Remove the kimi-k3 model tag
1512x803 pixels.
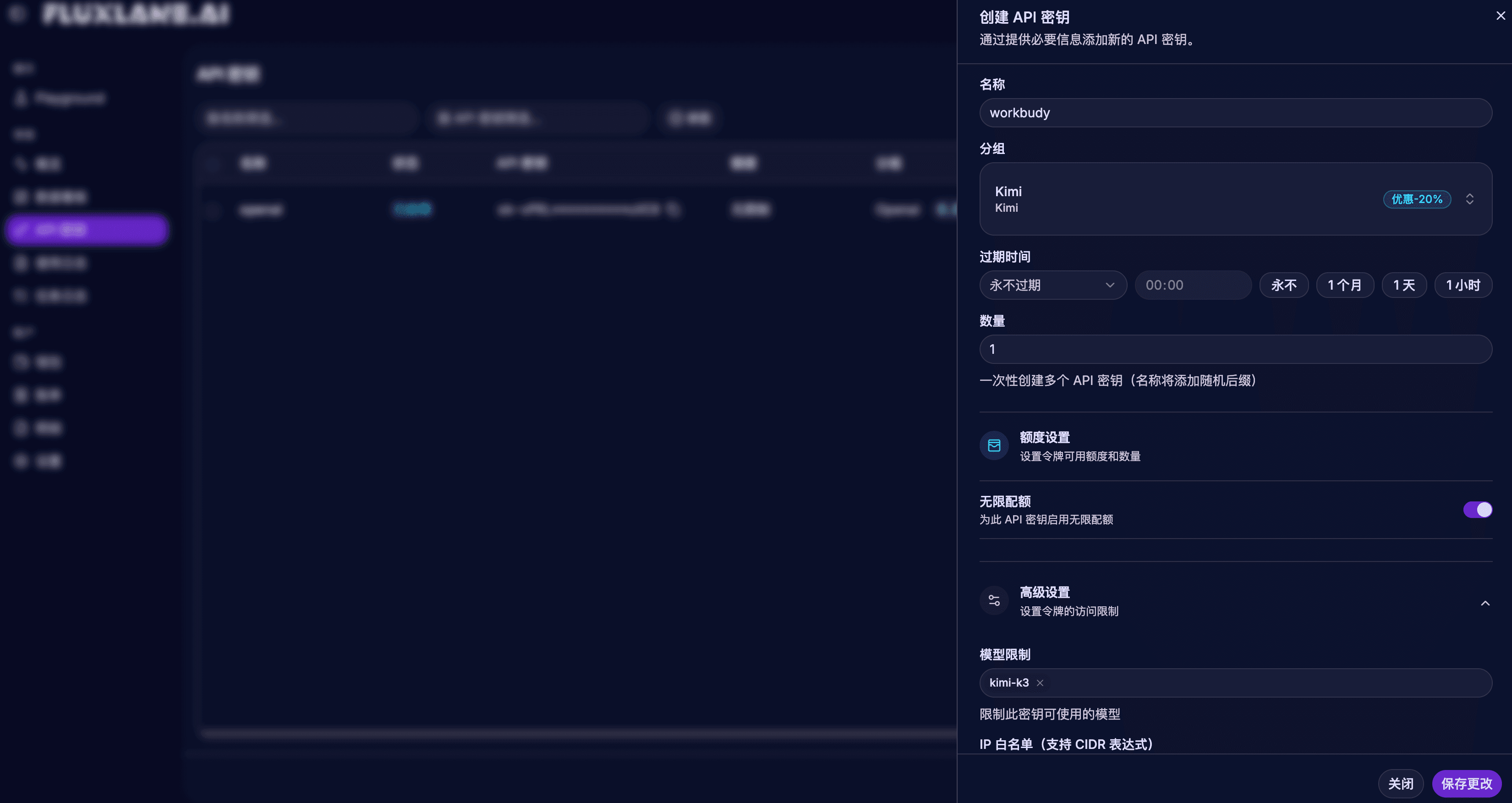(x=1040, y=682)
